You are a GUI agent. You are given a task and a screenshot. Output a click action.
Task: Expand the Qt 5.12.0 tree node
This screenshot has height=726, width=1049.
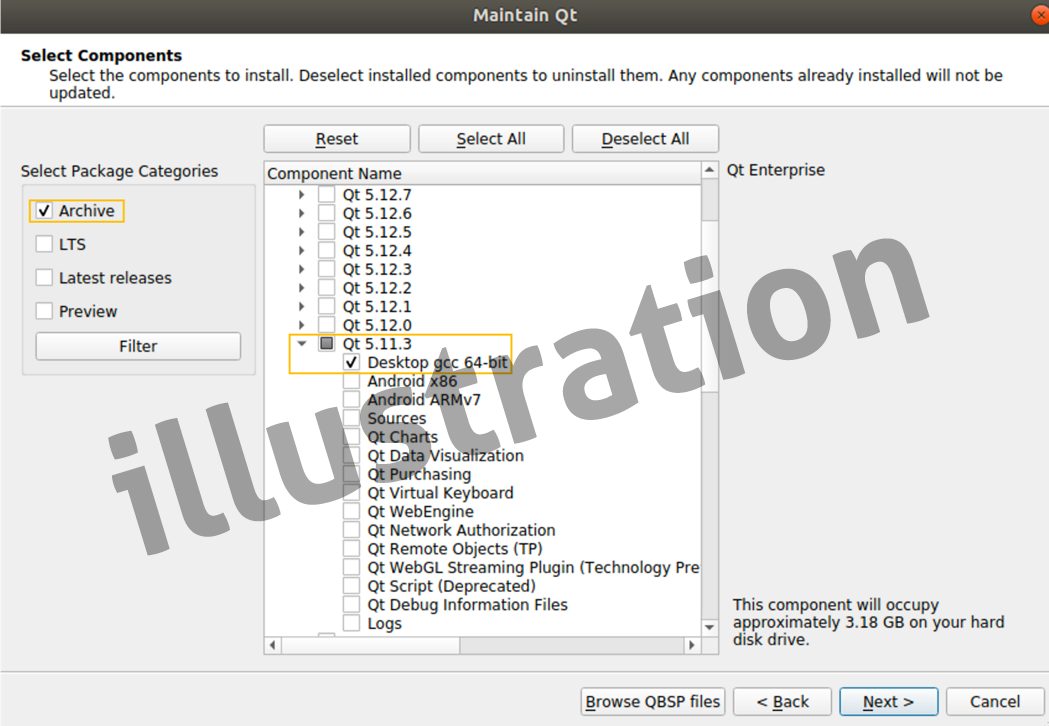pos(302,325)
